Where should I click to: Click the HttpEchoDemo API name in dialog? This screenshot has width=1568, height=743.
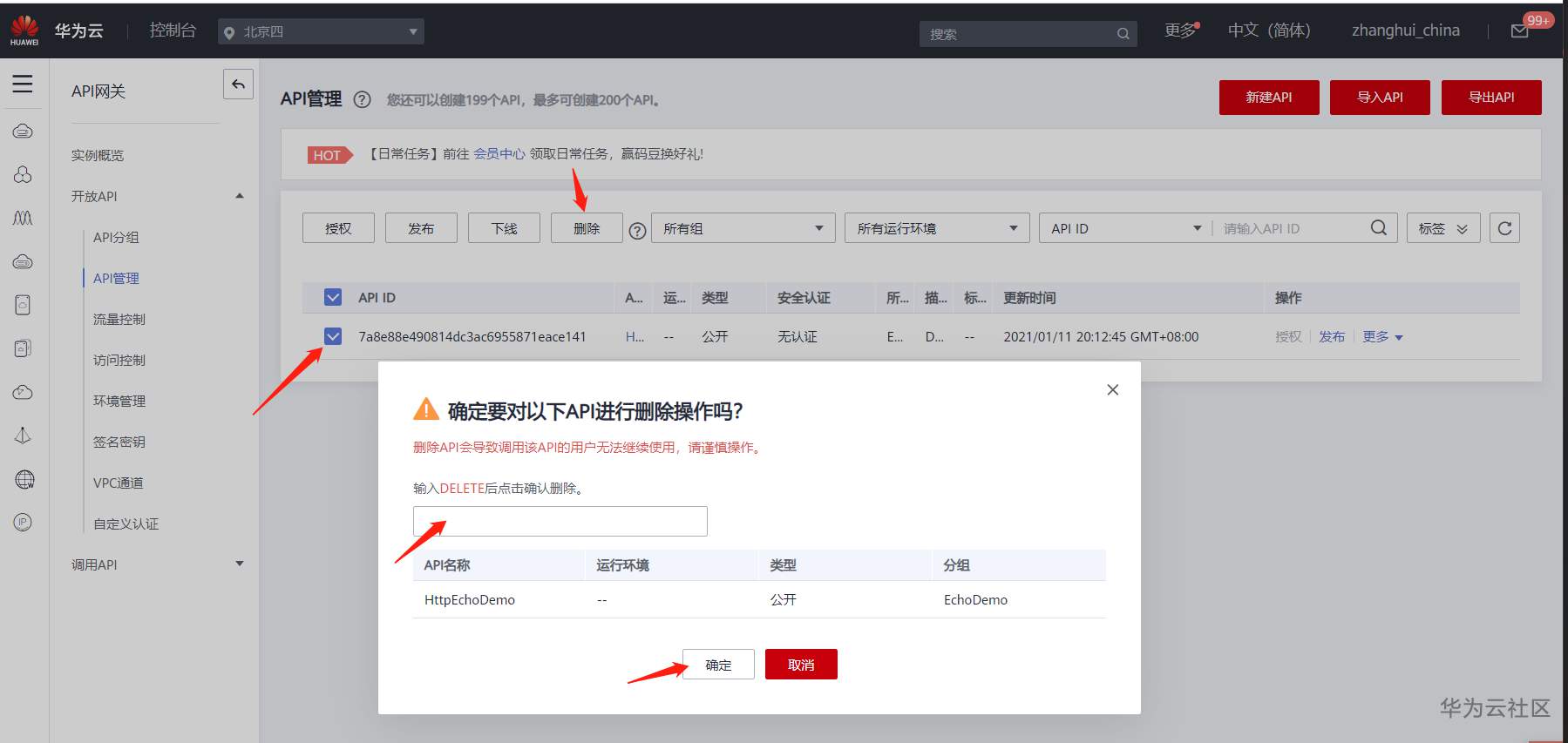coord(470,600)
